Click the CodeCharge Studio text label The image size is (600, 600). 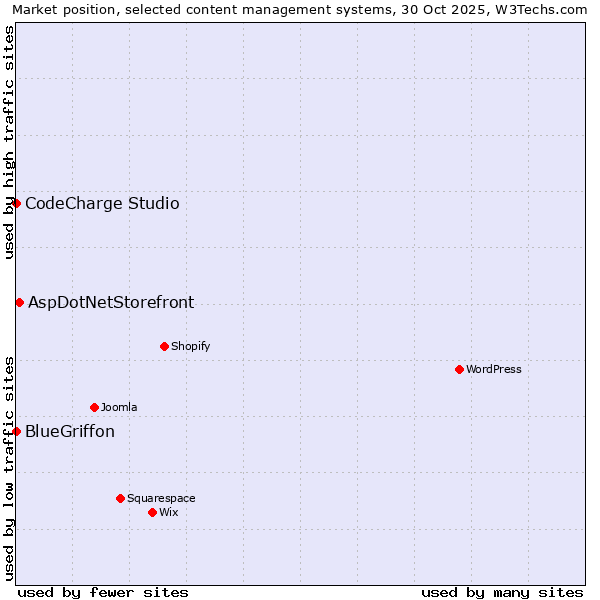[x=102, y=204]
